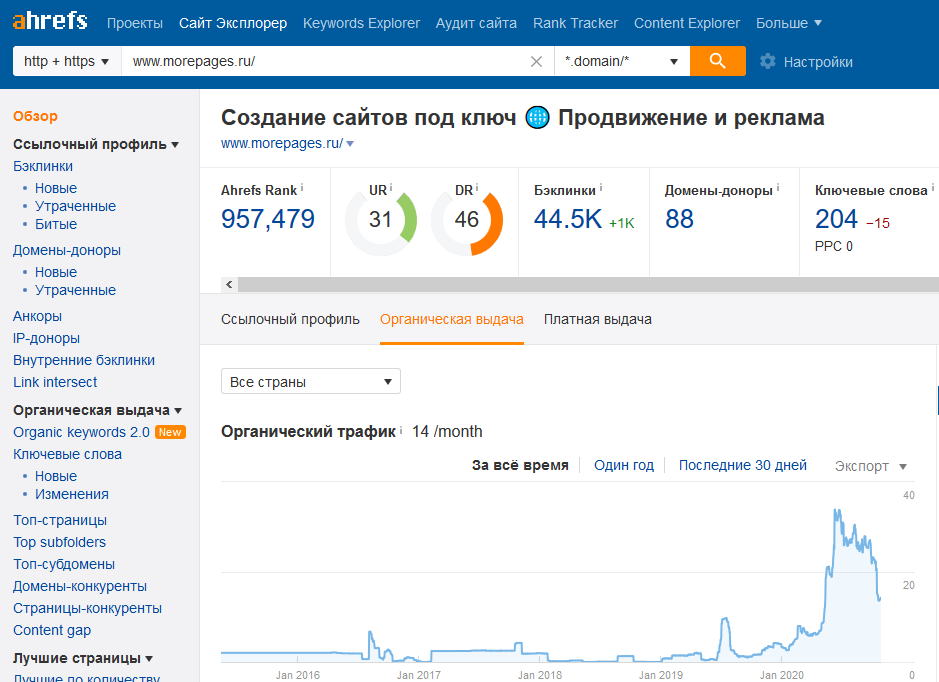Image resolution: width=939 pixels, height=682 pixels.
Task: Open Изменения under Ключевые слова
Action: click(72, 494)
